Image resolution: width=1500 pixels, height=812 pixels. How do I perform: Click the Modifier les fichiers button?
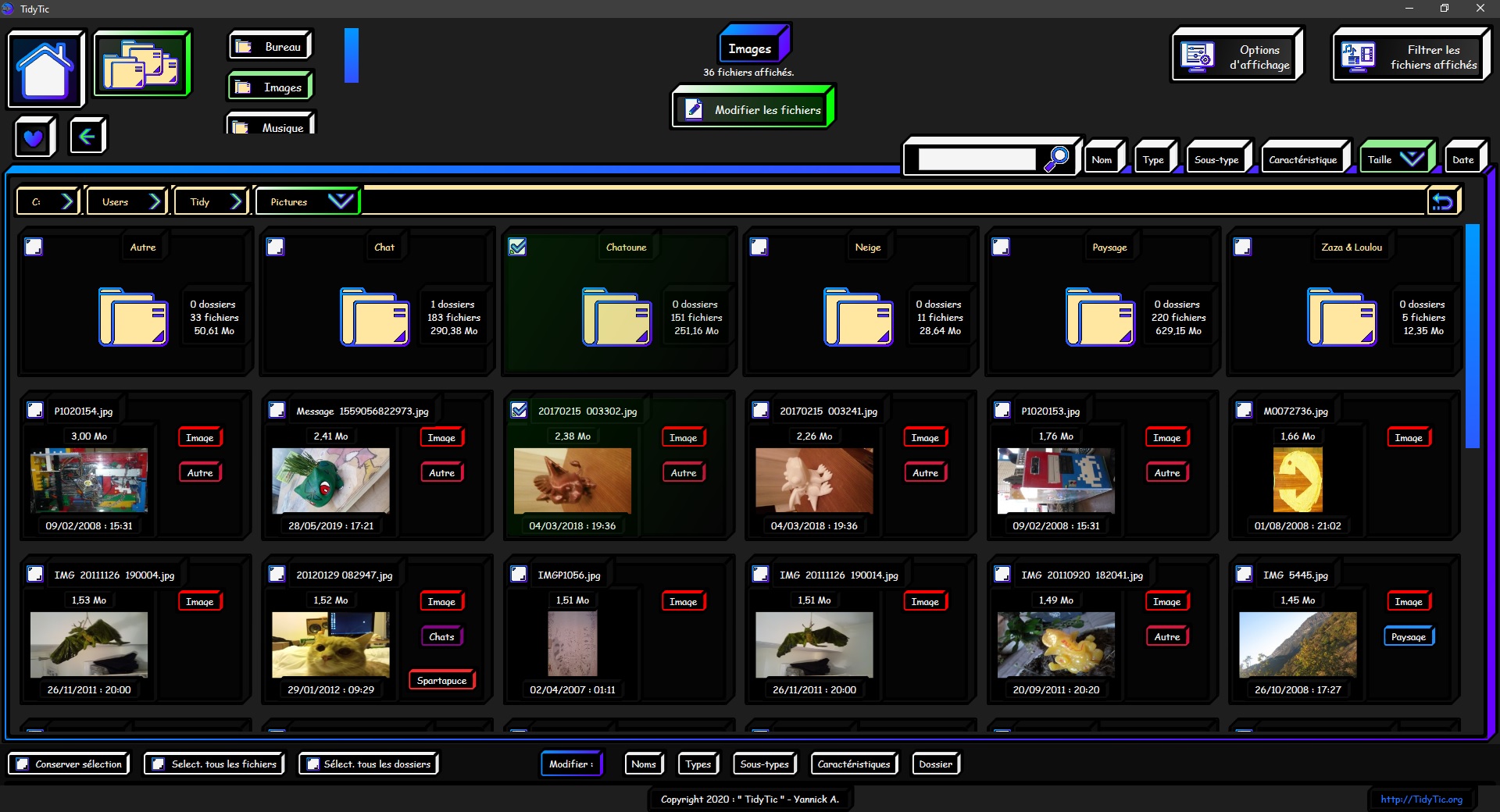coord(753,110)
